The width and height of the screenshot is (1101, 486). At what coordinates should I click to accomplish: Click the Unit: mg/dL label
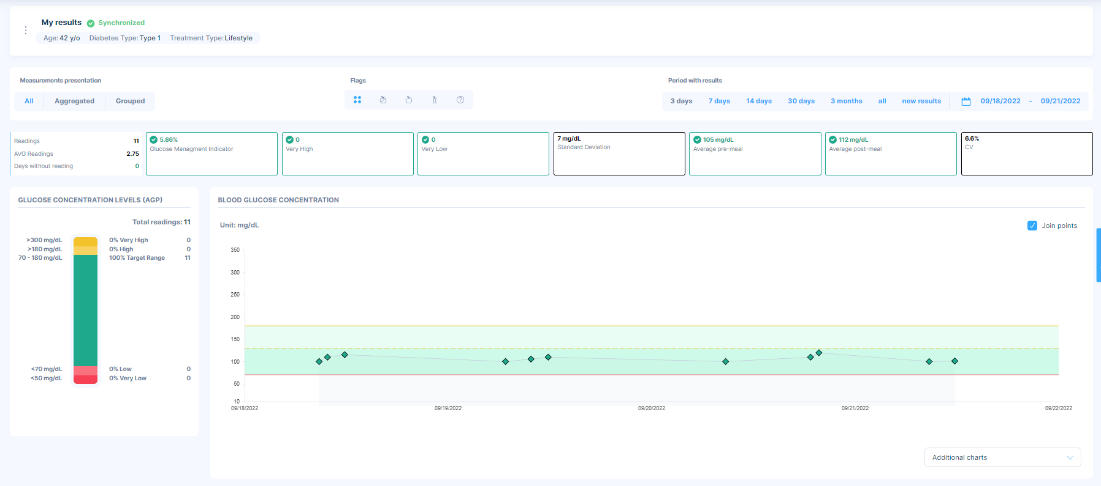[240, 225]
